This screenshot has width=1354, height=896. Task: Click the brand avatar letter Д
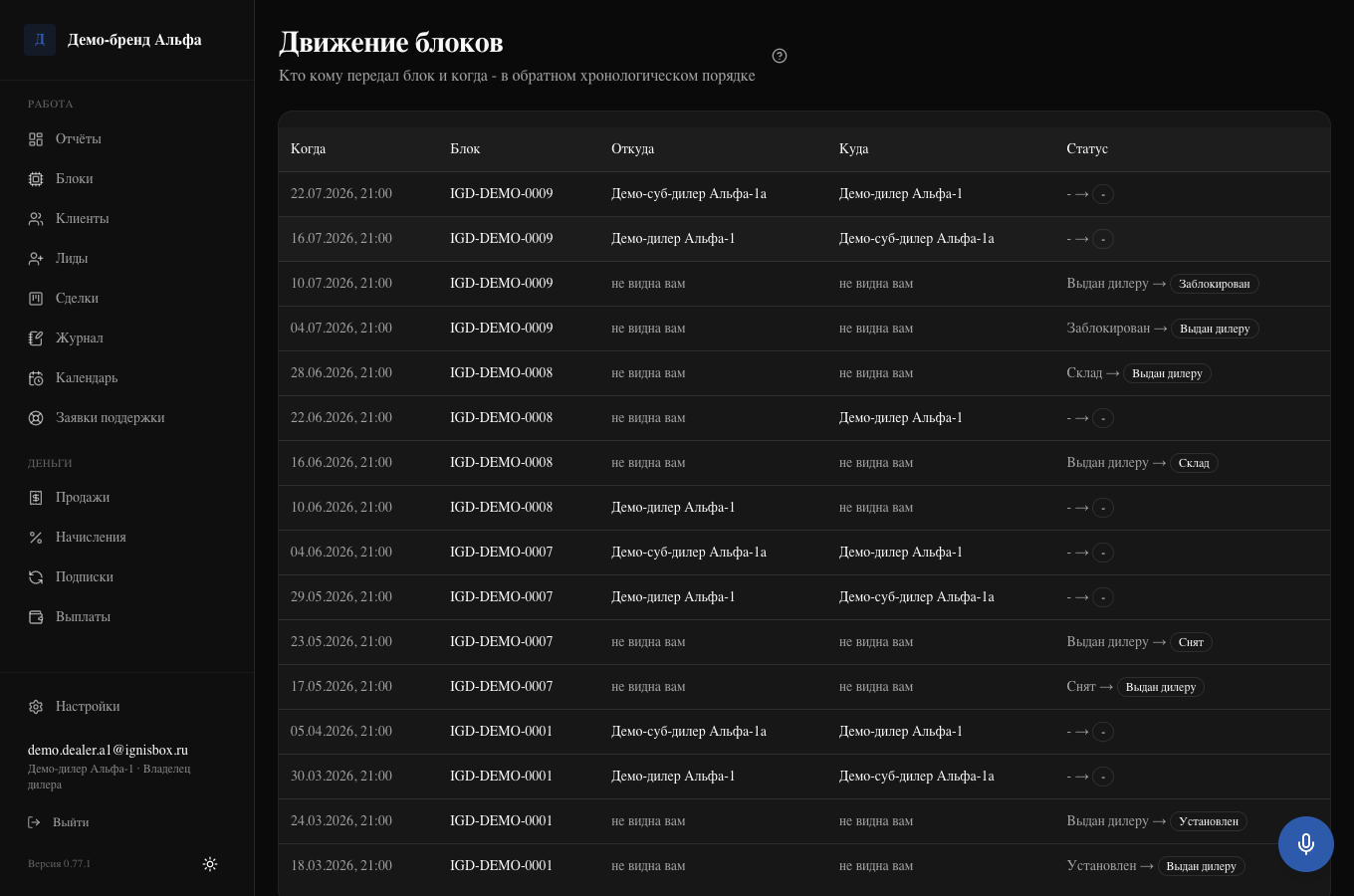pyautogui.click(x=40, y=40)
